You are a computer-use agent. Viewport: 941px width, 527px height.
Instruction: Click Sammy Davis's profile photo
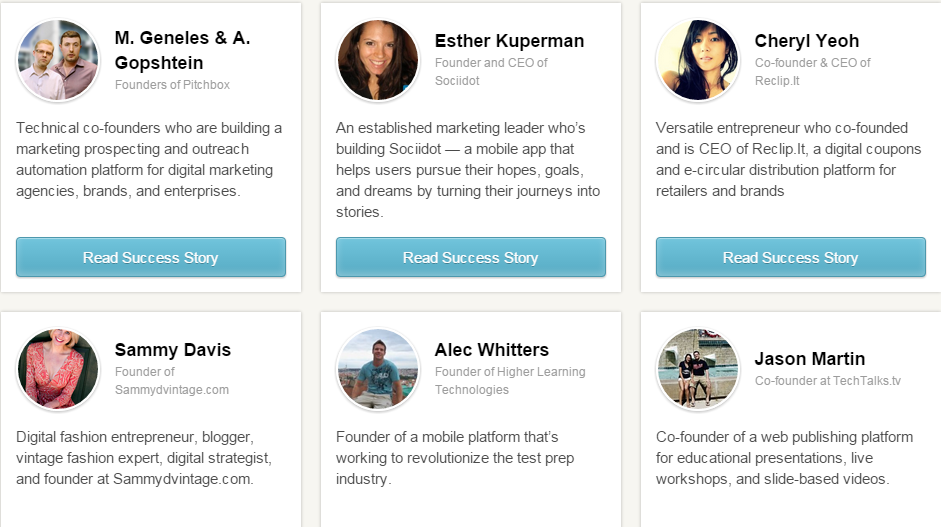[58, 369]
